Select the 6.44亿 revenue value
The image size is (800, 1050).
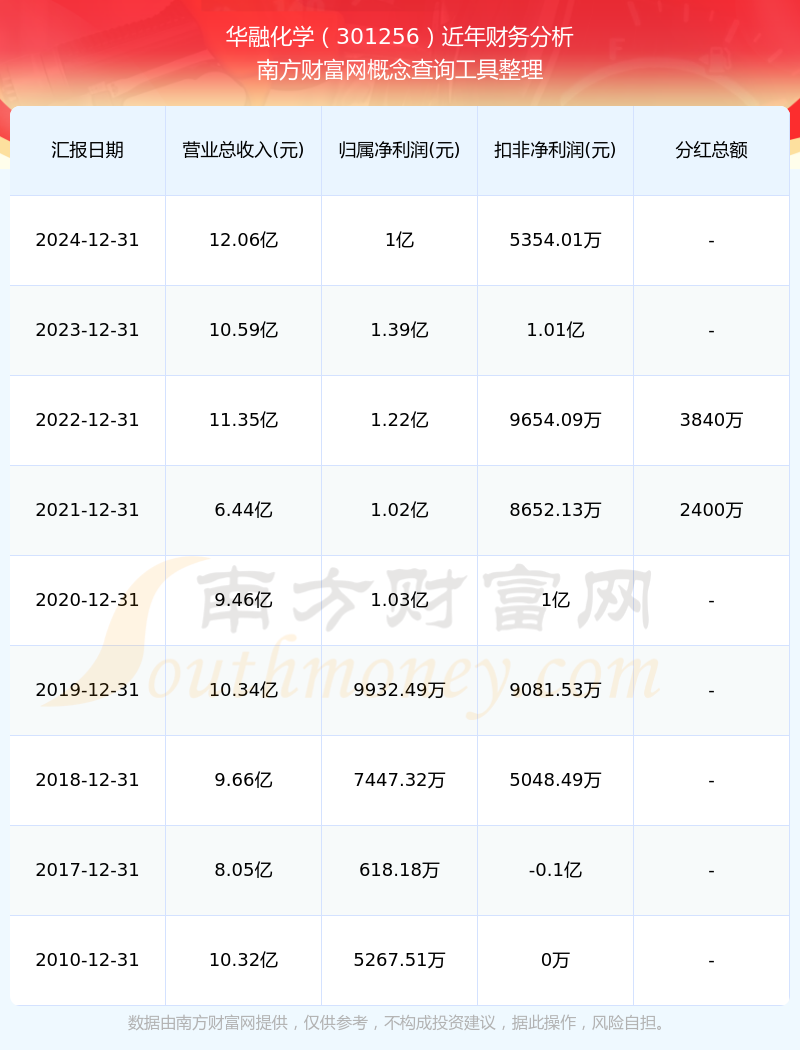(x=244, y=510)
